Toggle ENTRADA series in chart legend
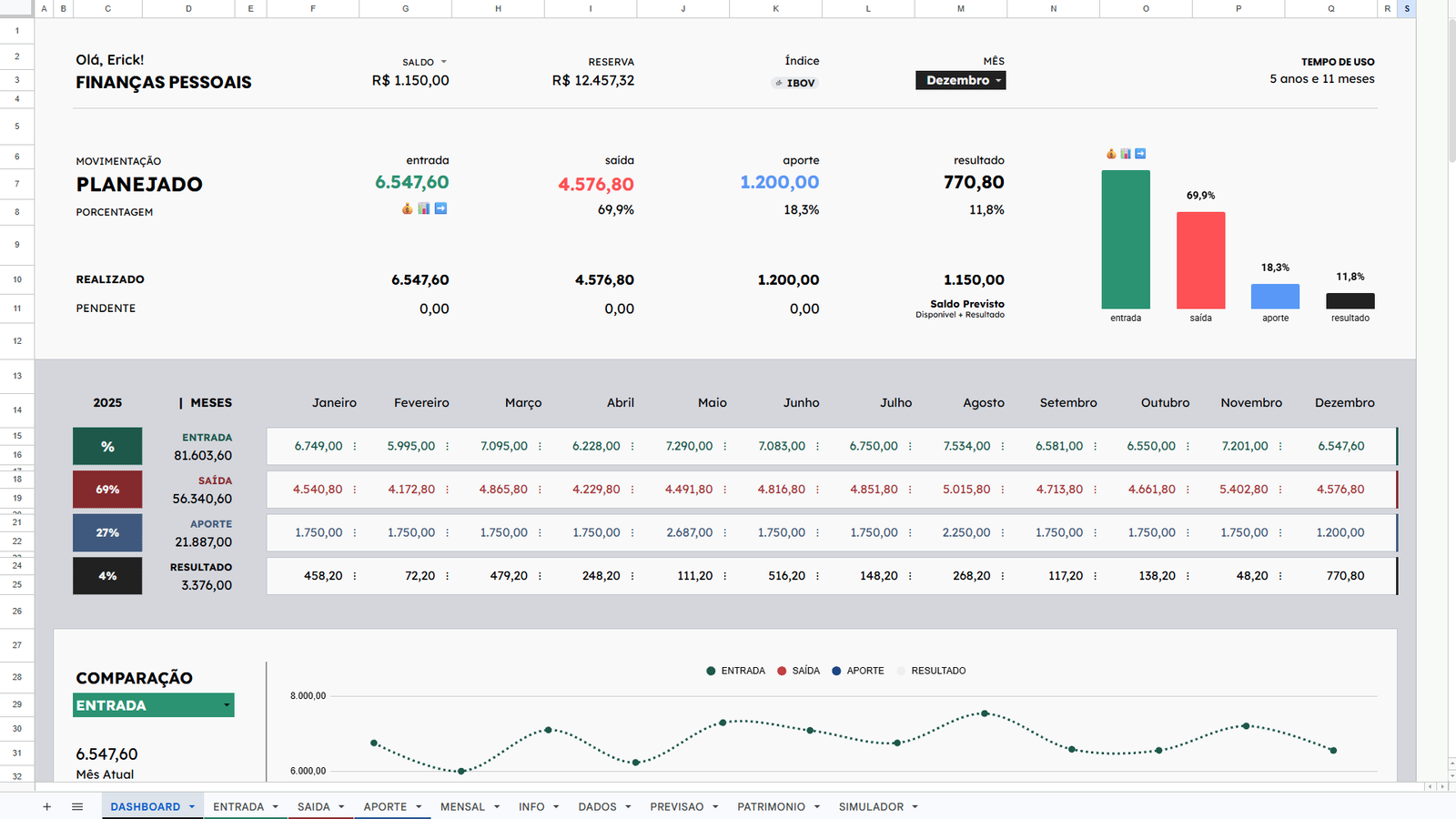Viewport: 1456px width, 819px height. click(735, 671)
